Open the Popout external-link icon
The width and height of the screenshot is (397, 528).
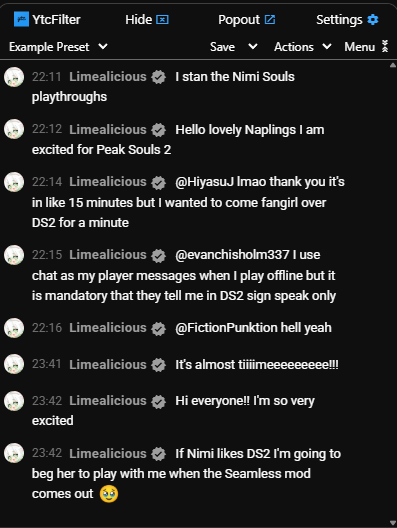coord(270,20)
